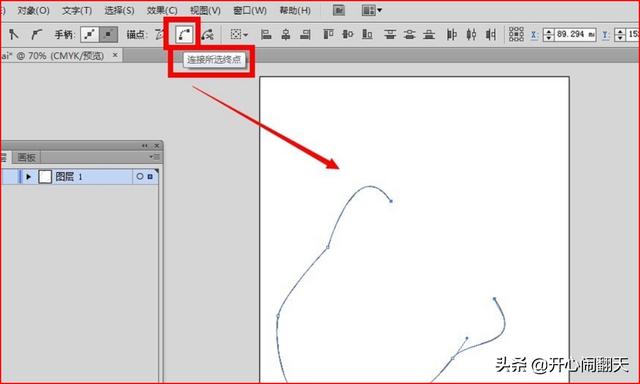Click horizontal align left icon

266,35
